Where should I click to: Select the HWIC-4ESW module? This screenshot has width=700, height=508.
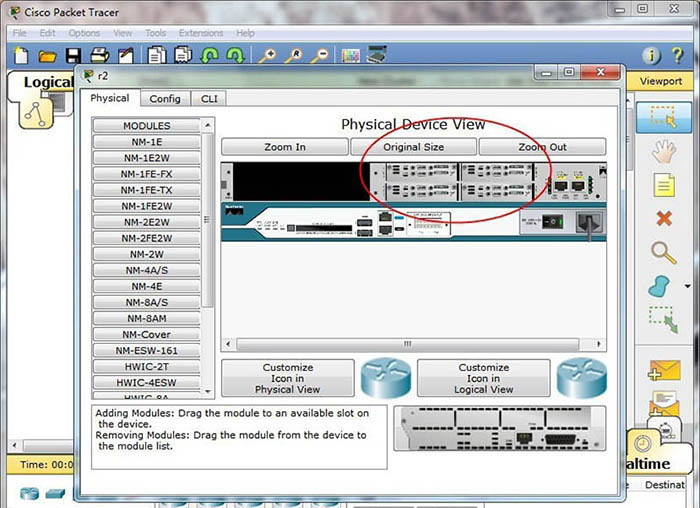click(146, 383)
